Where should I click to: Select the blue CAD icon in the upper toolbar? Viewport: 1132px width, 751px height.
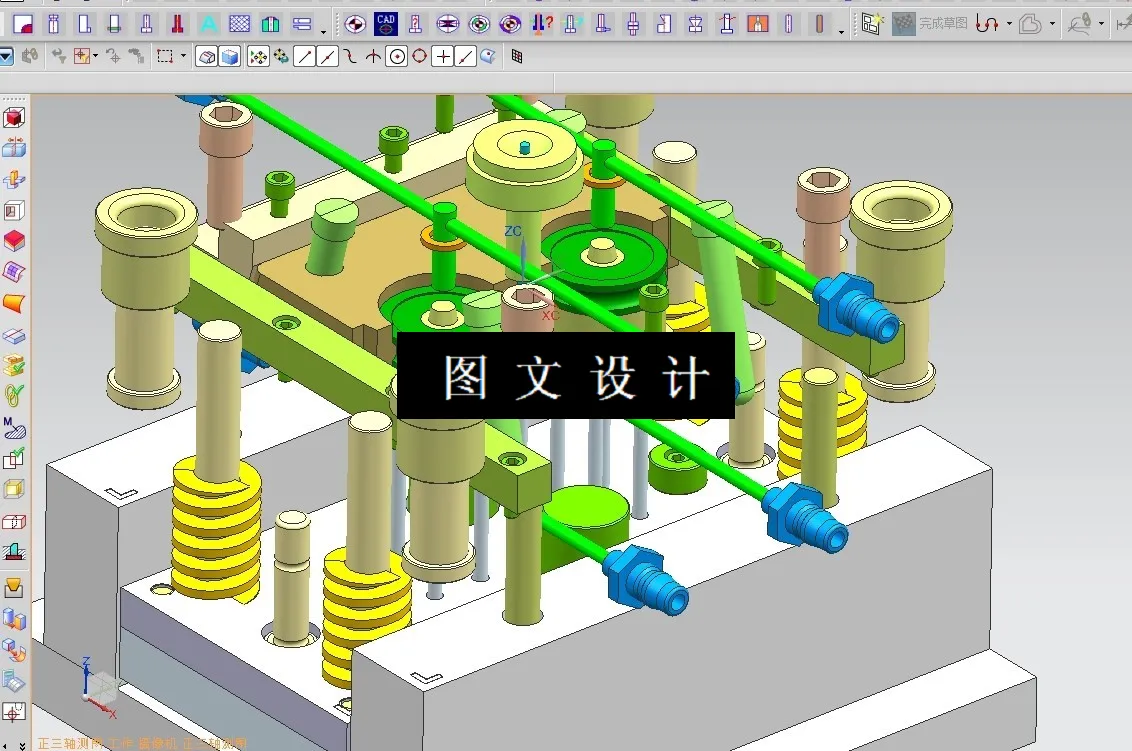click(386, 24)
